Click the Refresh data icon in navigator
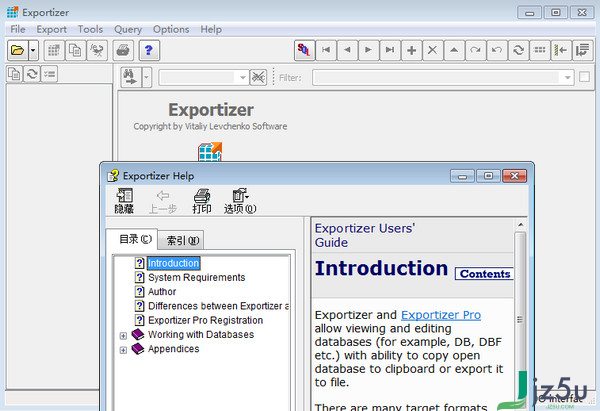600x411 pixels. coord(518,50)
